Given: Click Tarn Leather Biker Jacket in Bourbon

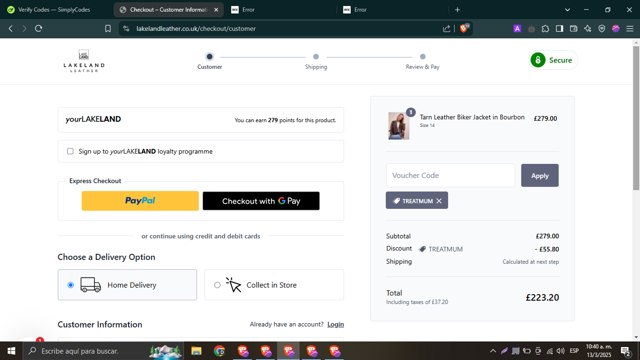Looking at the screenshot, I should pyautogui.click(x=472, y=117).
